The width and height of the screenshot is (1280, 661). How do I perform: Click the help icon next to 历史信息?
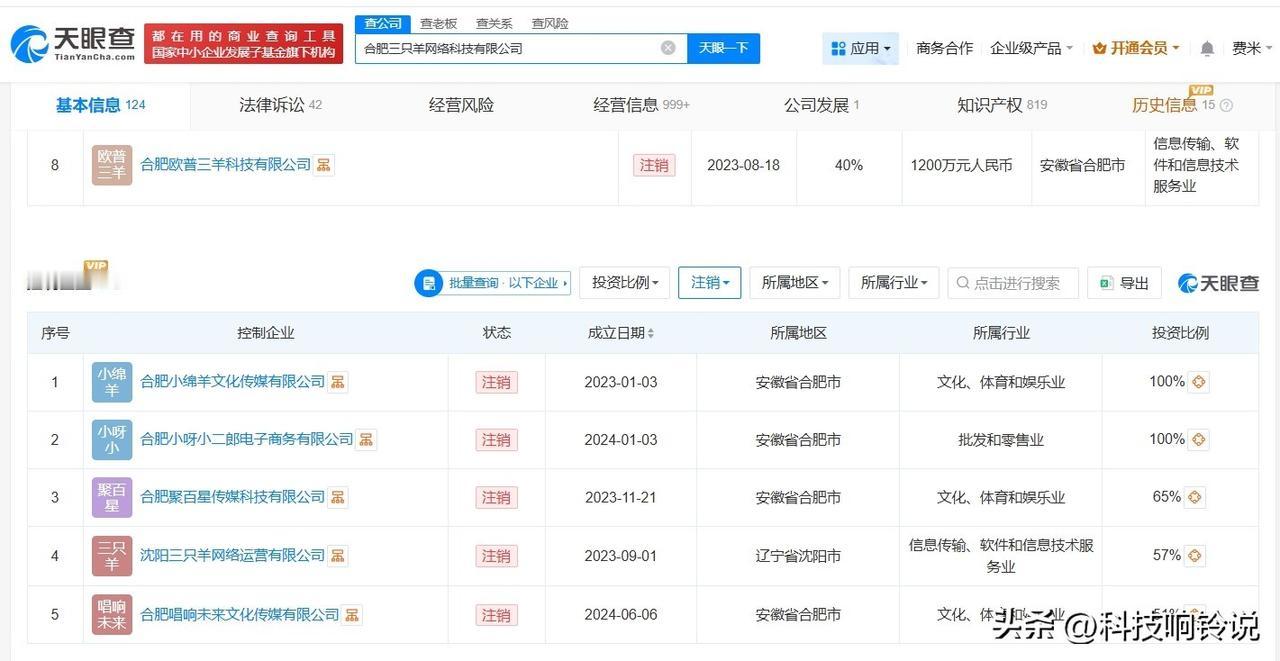[1226, 106]
